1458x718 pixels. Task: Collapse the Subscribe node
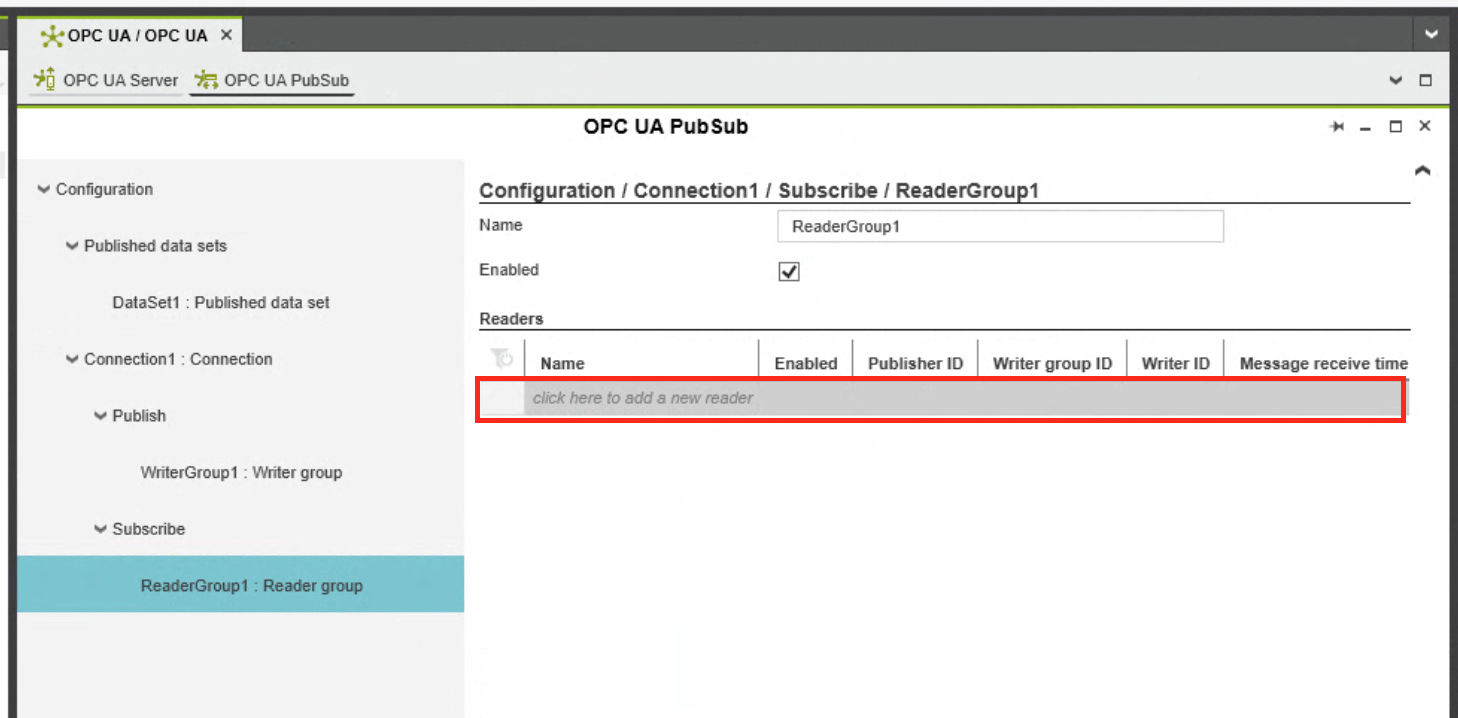pos(100,529)
